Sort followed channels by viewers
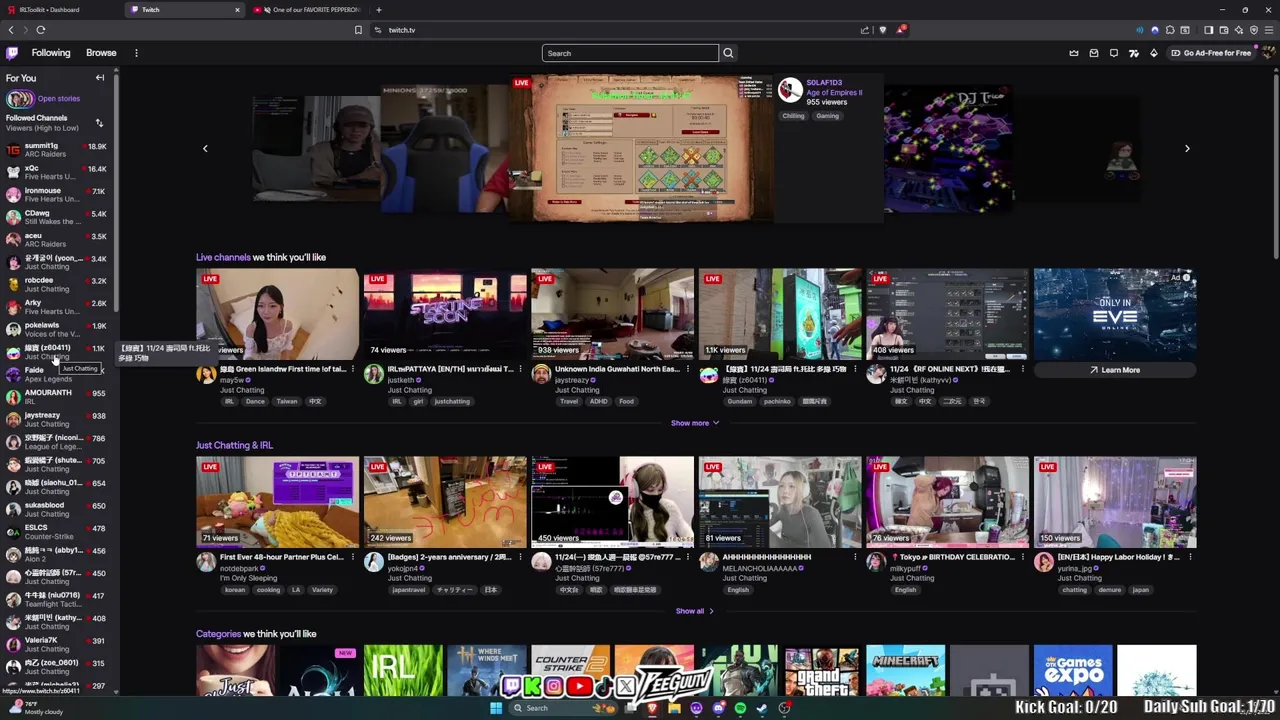Viewport: 1280px width, 720px height. pyautogui.click(x=99, y=123)
